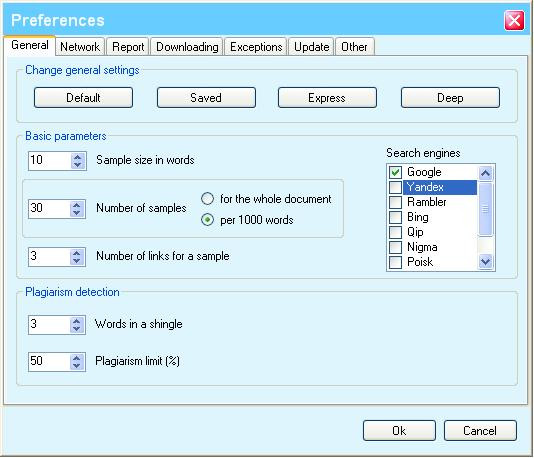
Task: Select 'for the whole document' option
Action: point(207,199)
